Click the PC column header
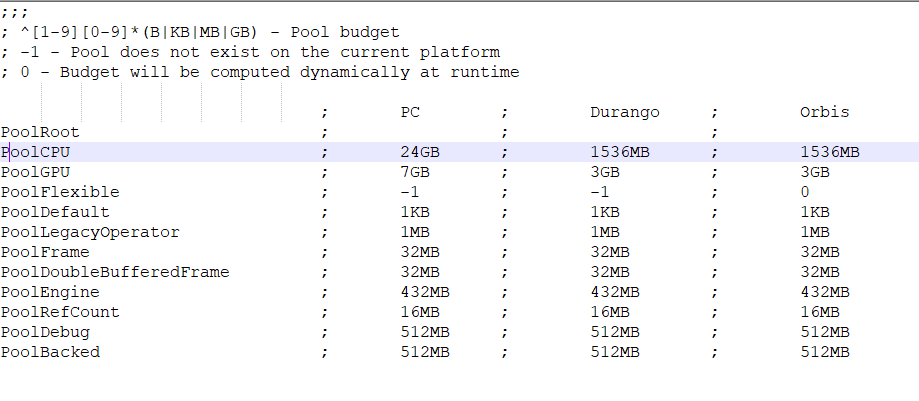919x401 pixels. 410,112
